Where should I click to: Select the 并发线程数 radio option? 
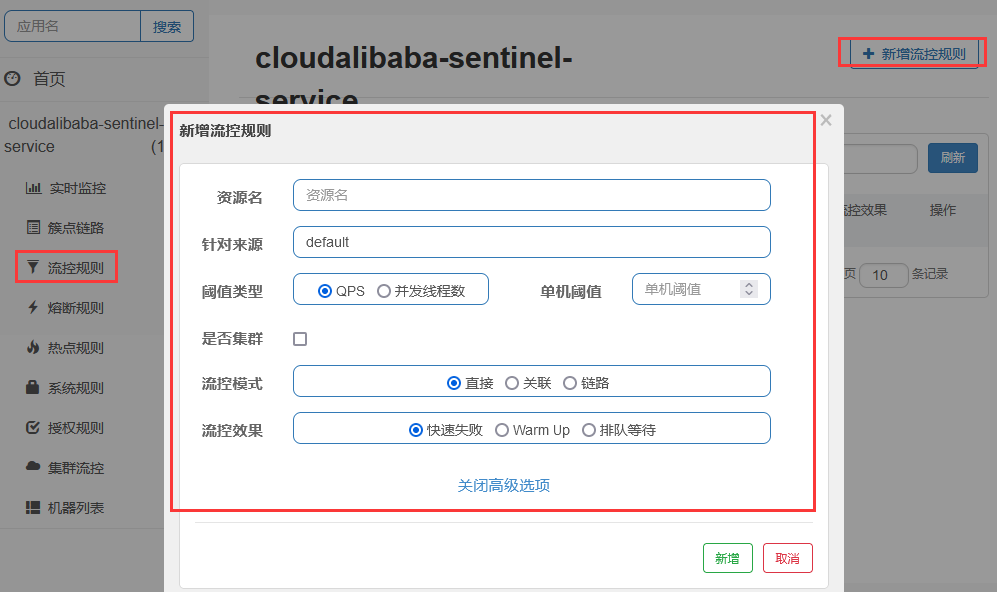(x=383, y=291)
